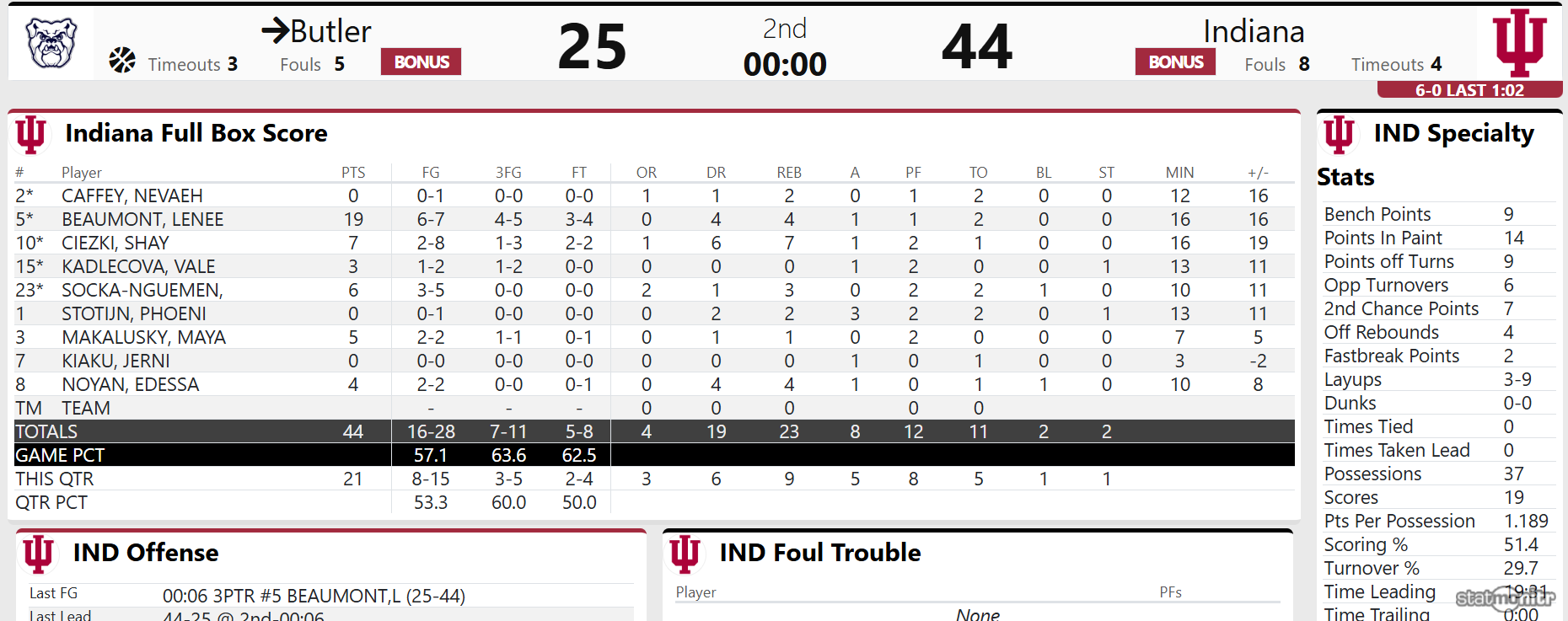Viewport: 1568px width, 621px height.
Task: Click the +/- column header
Action: tap(1258, 173)
